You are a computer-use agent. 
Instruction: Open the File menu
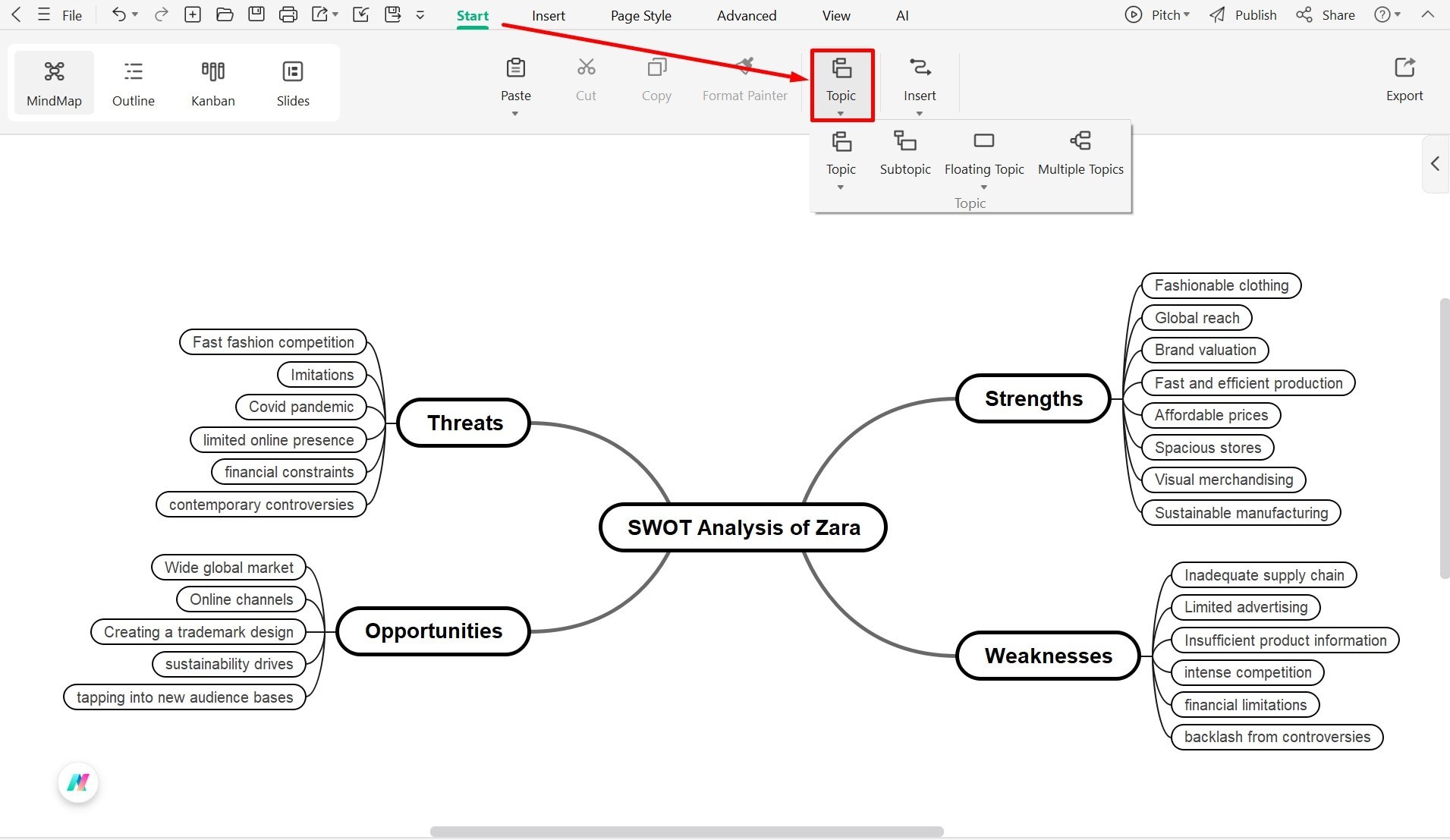[72, 15]
